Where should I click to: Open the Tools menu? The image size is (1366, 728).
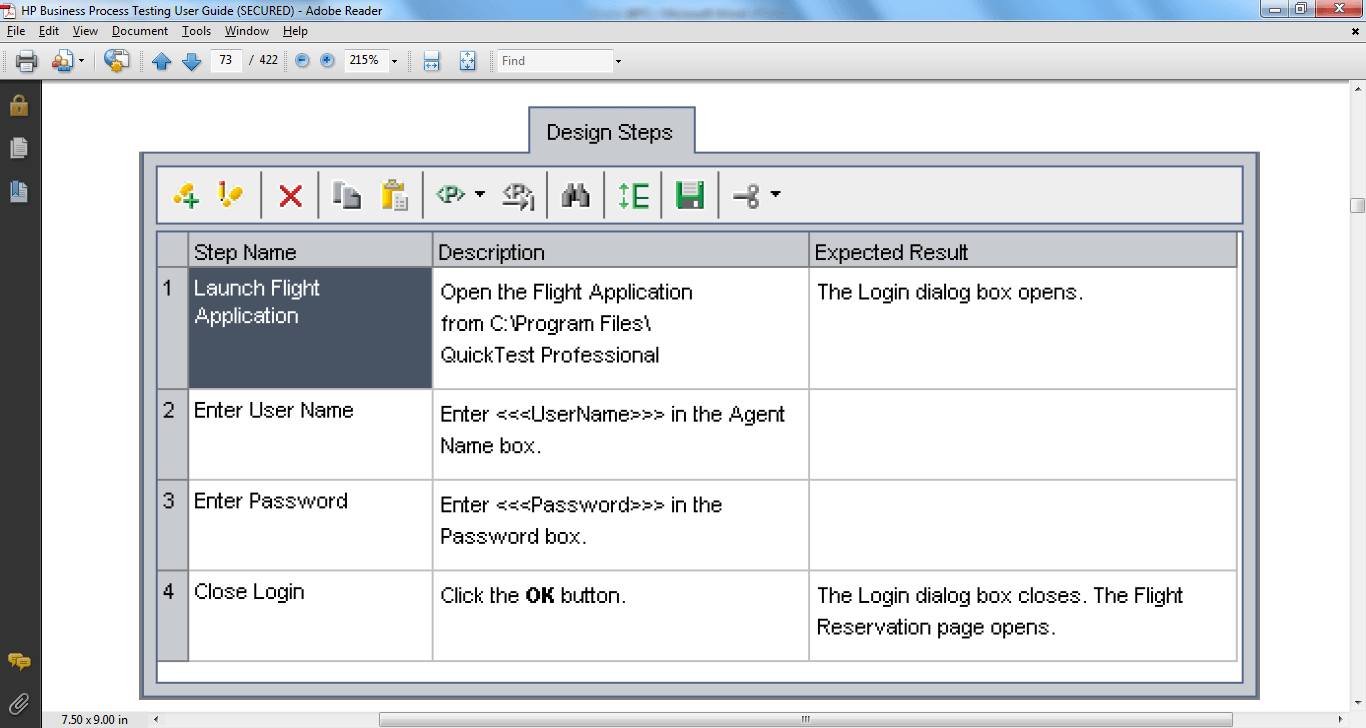[196, 31]
